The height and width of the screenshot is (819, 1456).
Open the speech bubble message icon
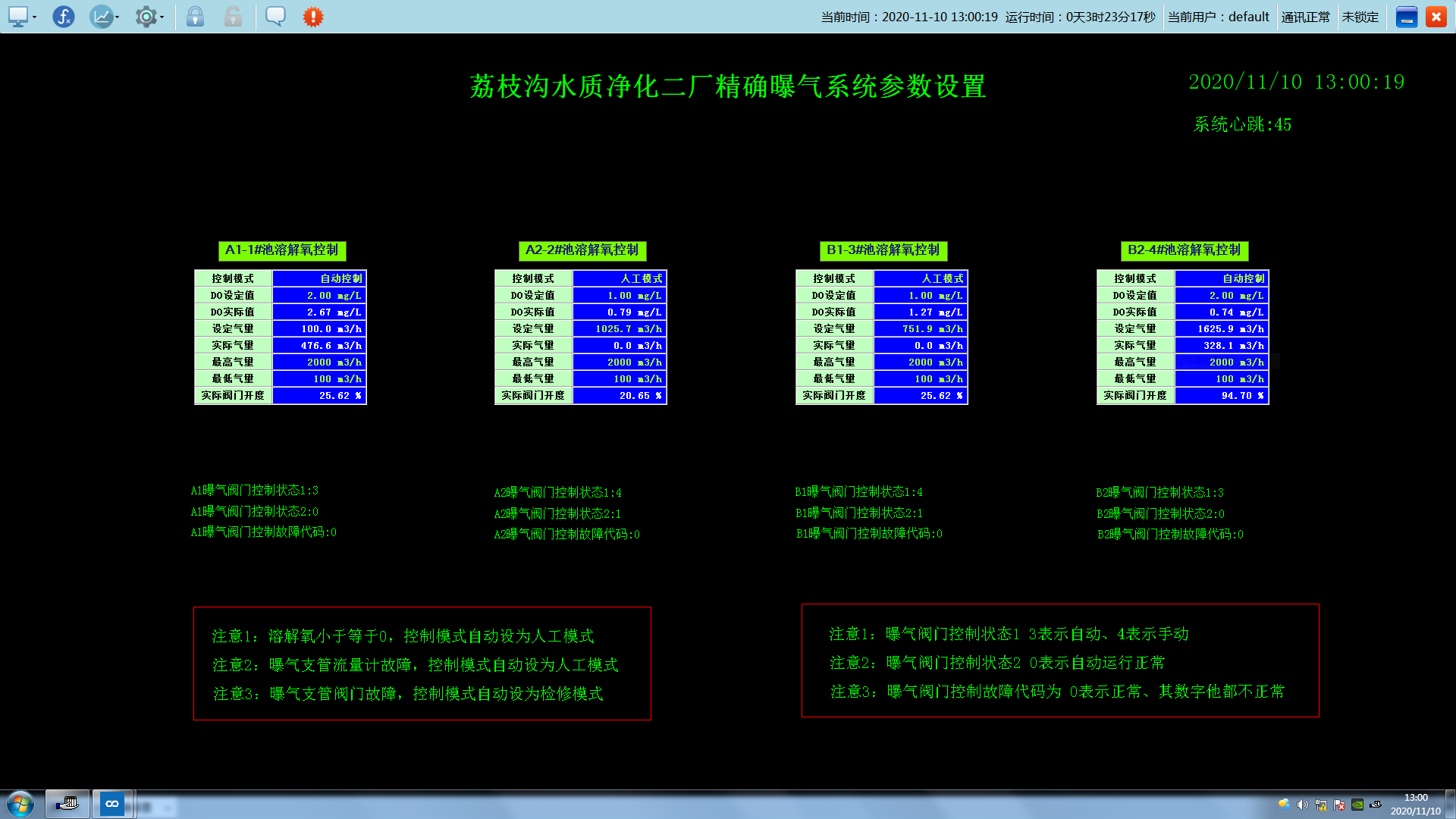[x=275, y=17]
